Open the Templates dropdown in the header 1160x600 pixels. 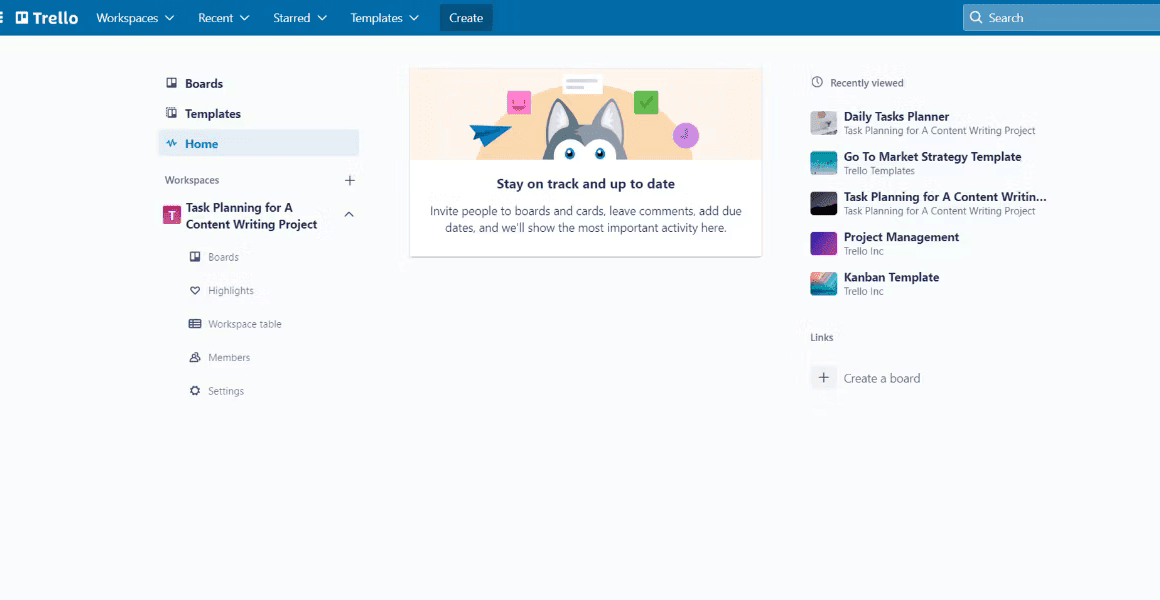[385, 18]
